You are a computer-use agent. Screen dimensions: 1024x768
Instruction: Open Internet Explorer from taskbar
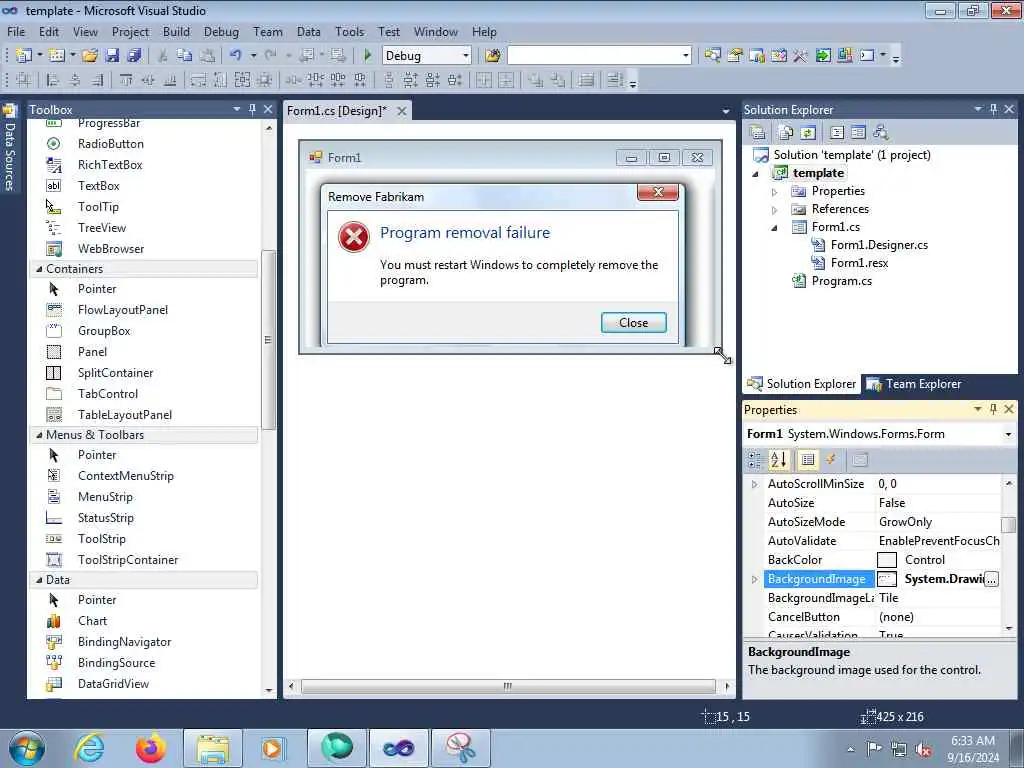(89, 748)
